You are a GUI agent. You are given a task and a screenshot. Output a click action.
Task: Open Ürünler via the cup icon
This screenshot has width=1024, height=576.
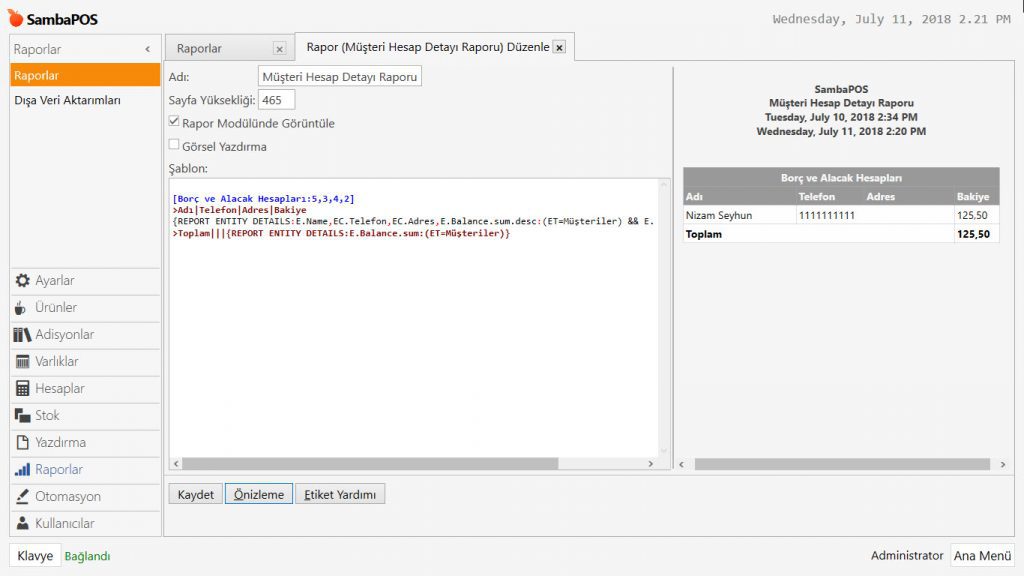pos(22,308)
